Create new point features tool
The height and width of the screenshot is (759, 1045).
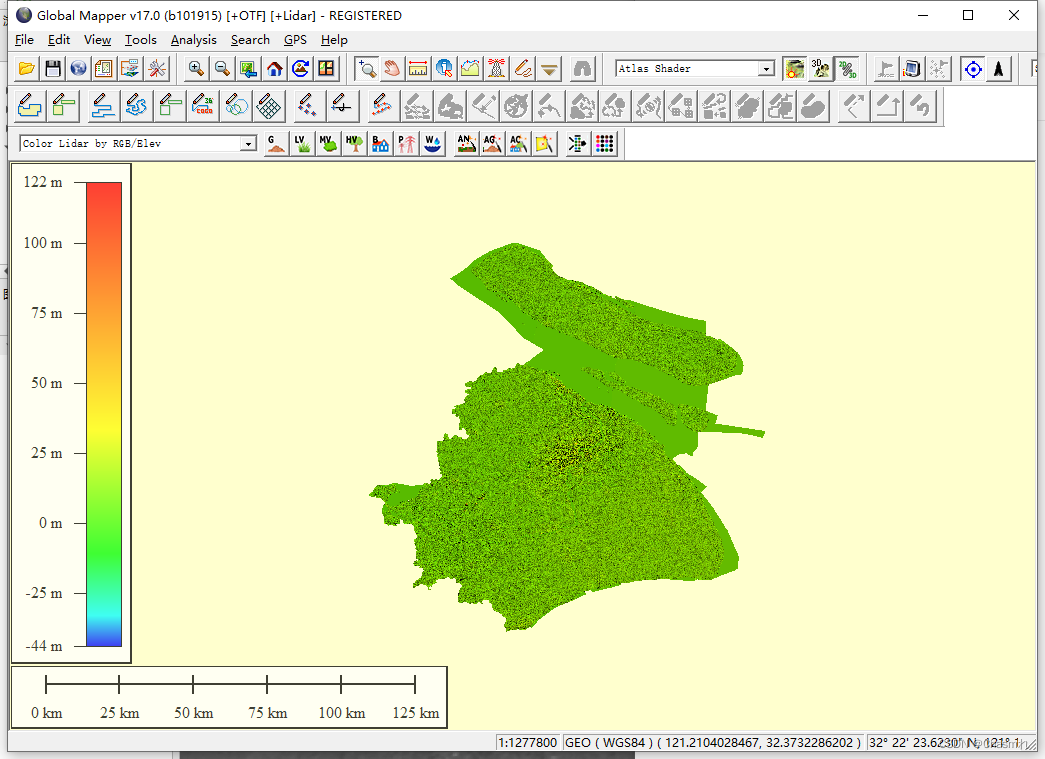tap(307, 106)
